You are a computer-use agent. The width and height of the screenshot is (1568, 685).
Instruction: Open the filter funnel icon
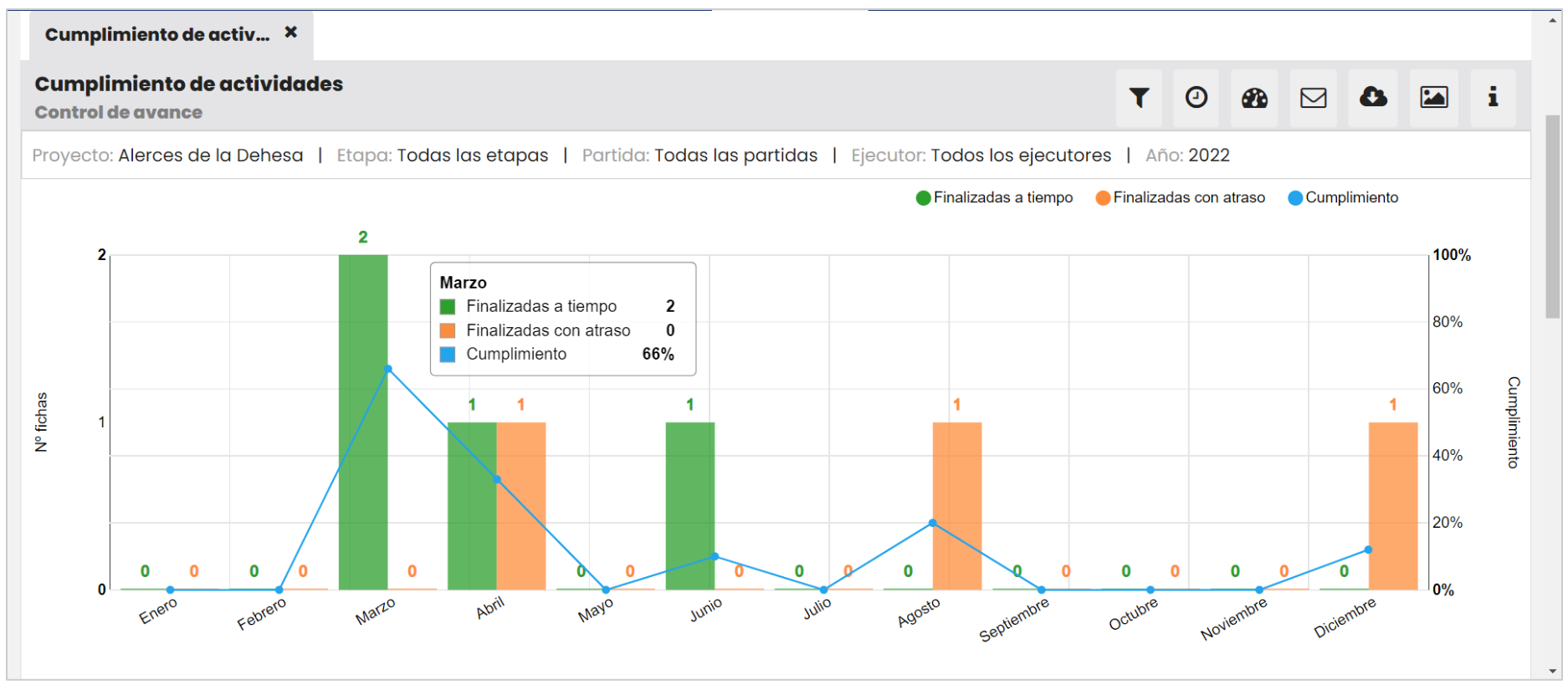[1139, 98]
